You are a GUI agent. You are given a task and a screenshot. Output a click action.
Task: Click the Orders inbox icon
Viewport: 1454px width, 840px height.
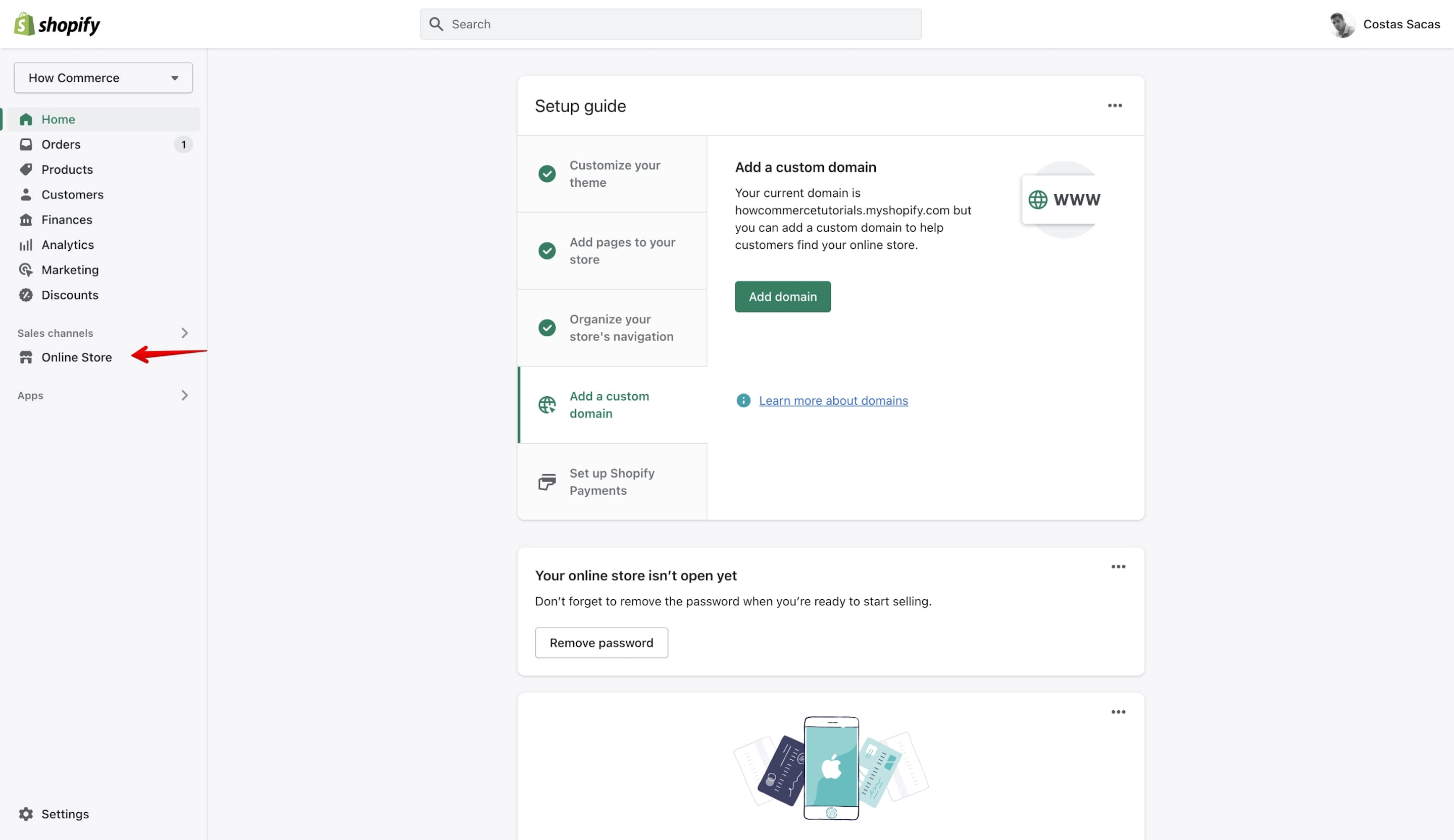coord(26,144)
